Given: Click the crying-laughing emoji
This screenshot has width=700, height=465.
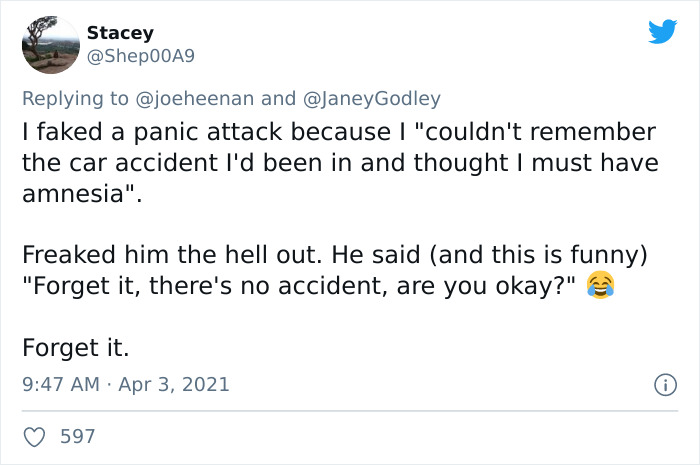Looking at the screenshot, I should (x=601, y=287).
